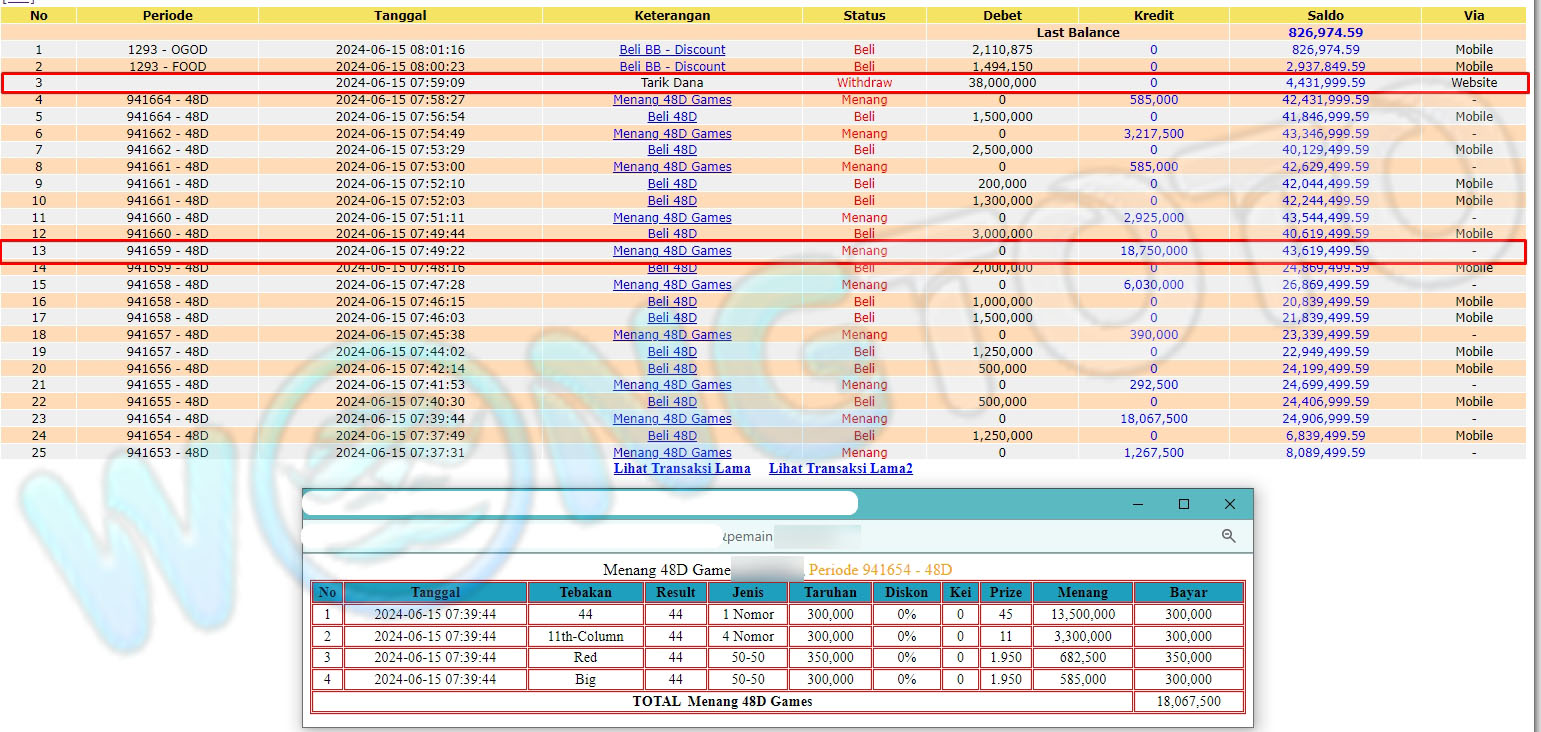
Task: Maximize the popup window
Action: 1184,504
